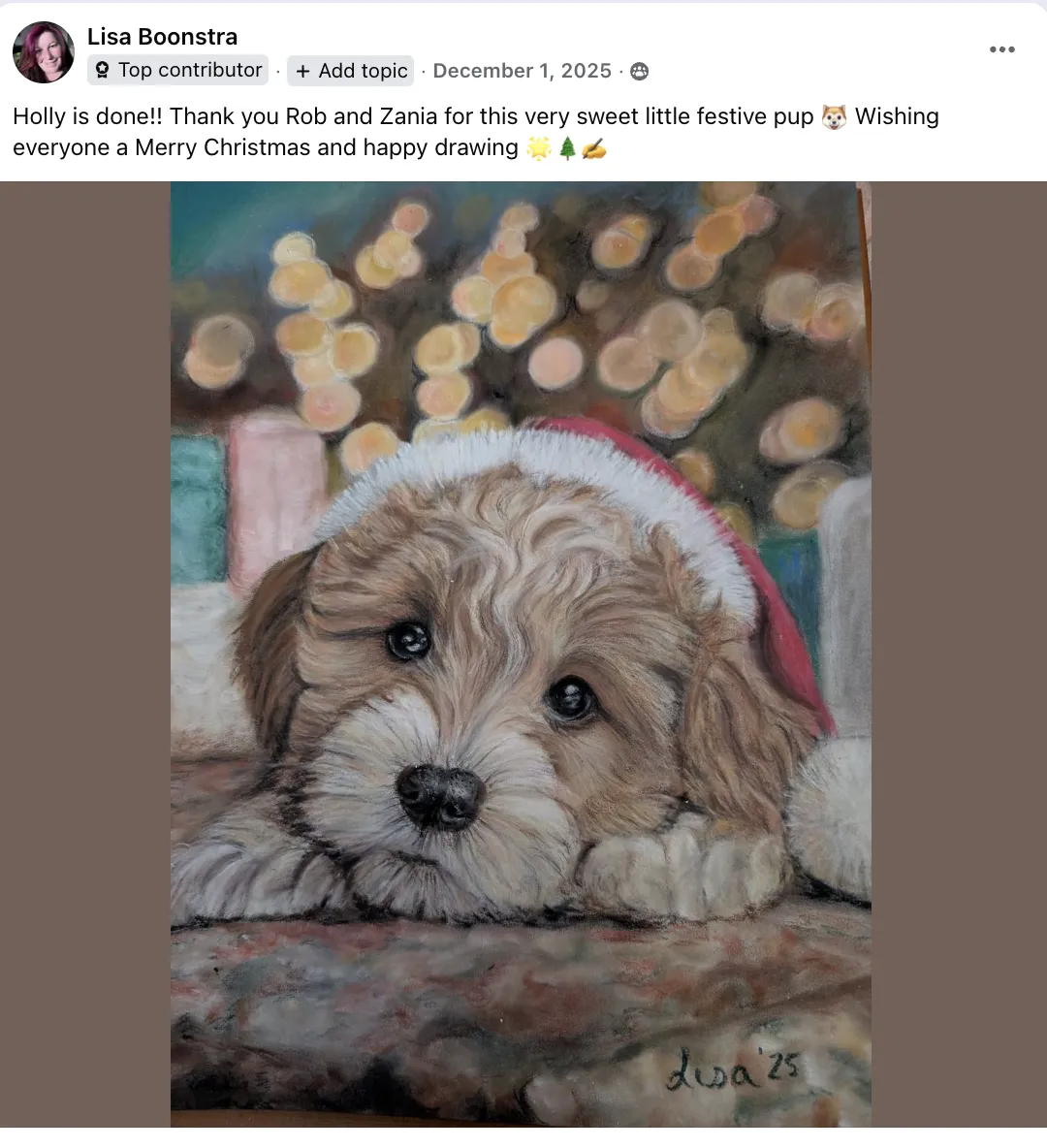Click Lisa Boonstra's profile picture
The width and height of the screenshot is (1047, 1148).
[x=44, y=52]
